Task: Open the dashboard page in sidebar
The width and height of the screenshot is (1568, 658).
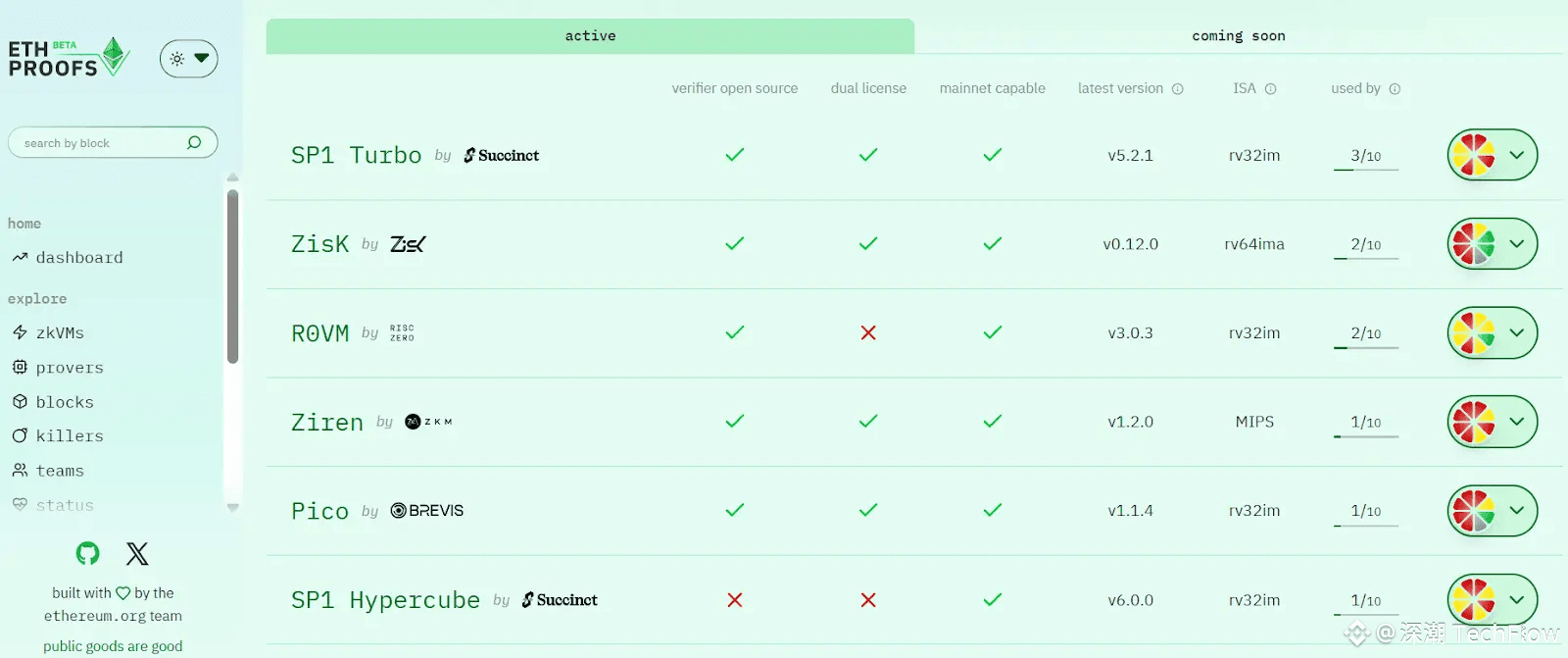Action: point(78,258)
